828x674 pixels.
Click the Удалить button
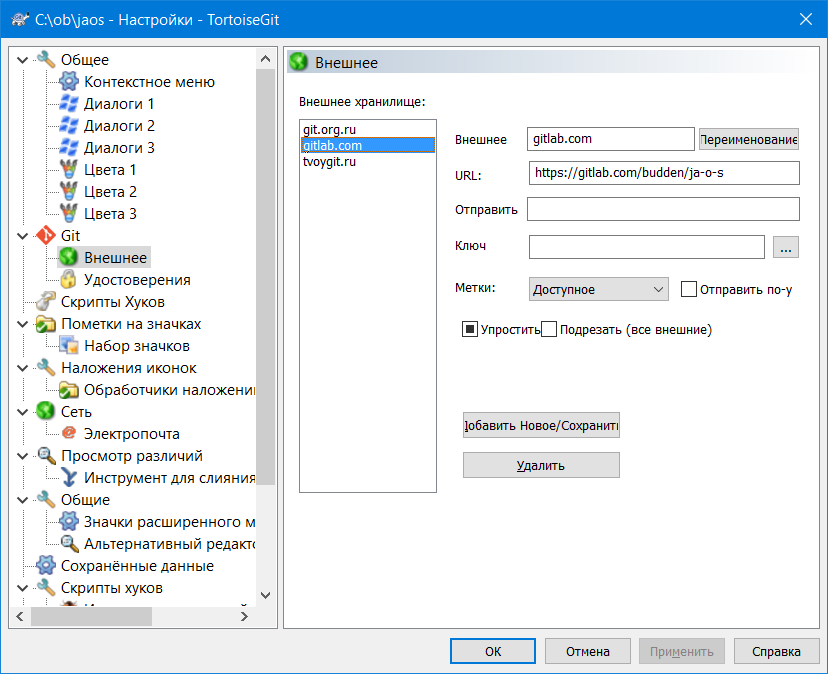[541, 465]
